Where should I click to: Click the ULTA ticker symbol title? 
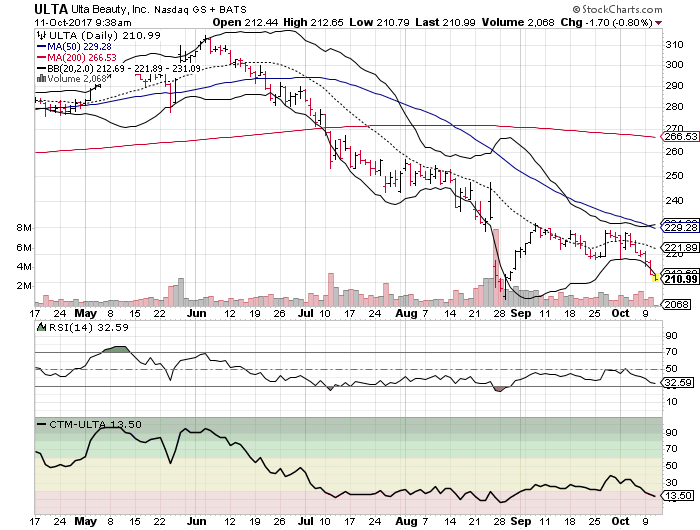[x=51, y=9]
